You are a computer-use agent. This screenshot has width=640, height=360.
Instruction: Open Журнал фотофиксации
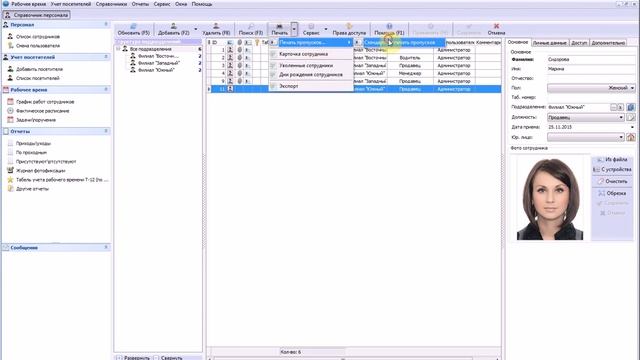click(40, 171)
